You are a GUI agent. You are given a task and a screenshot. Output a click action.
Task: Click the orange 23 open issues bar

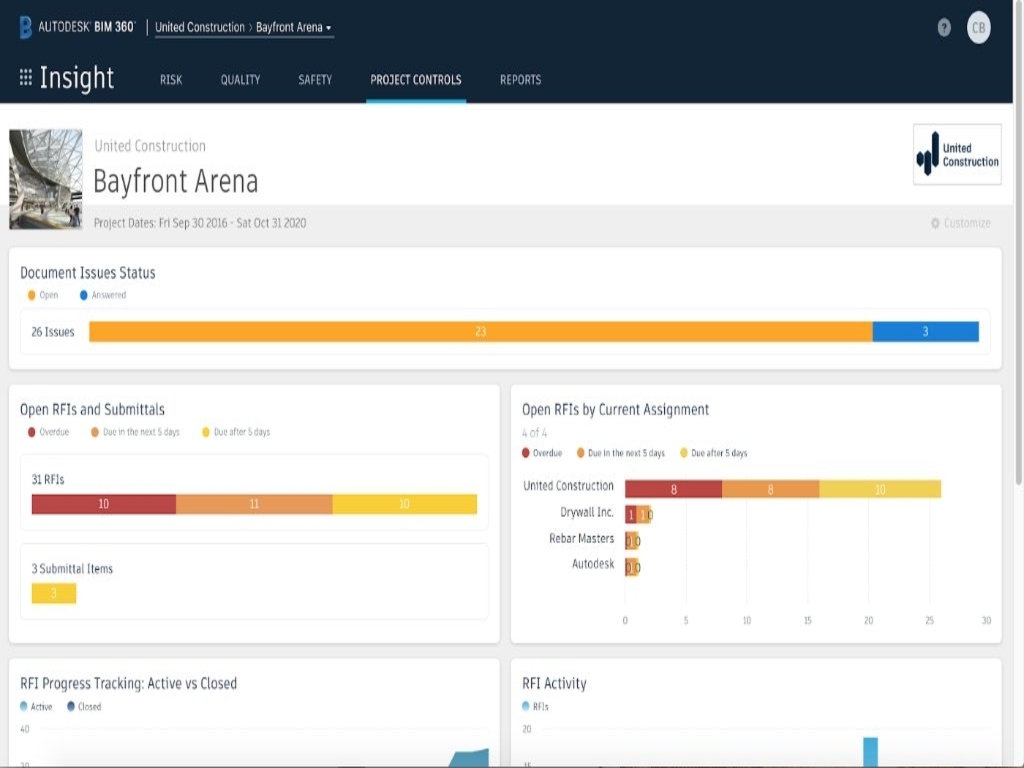tap(481, 332)
